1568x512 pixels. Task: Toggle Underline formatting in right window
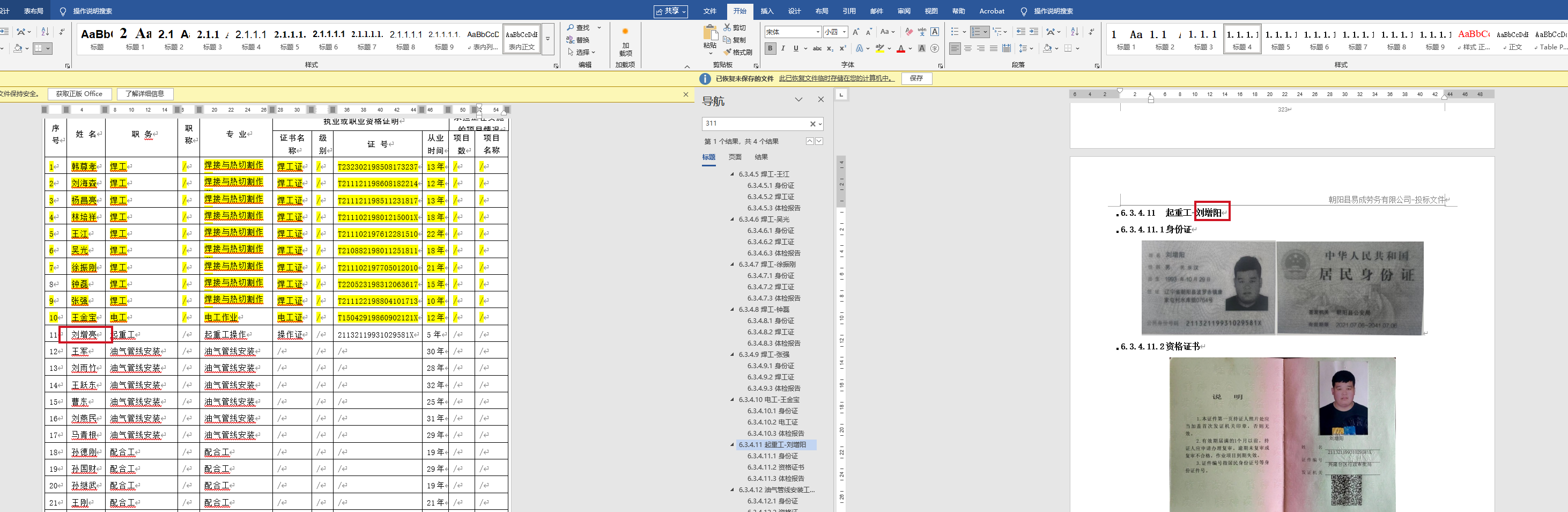click(x=796, y=49)
